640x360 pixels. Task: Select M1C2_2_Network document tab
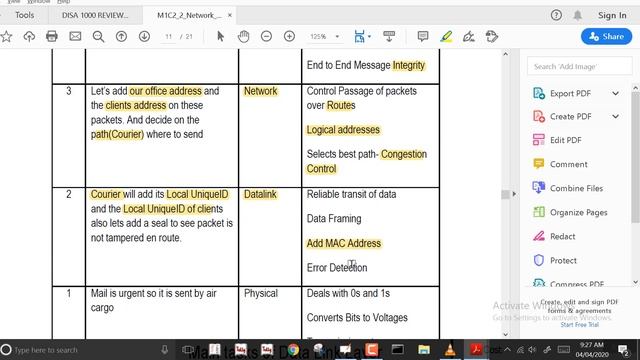pyautogui.click(x=189, y=16)
